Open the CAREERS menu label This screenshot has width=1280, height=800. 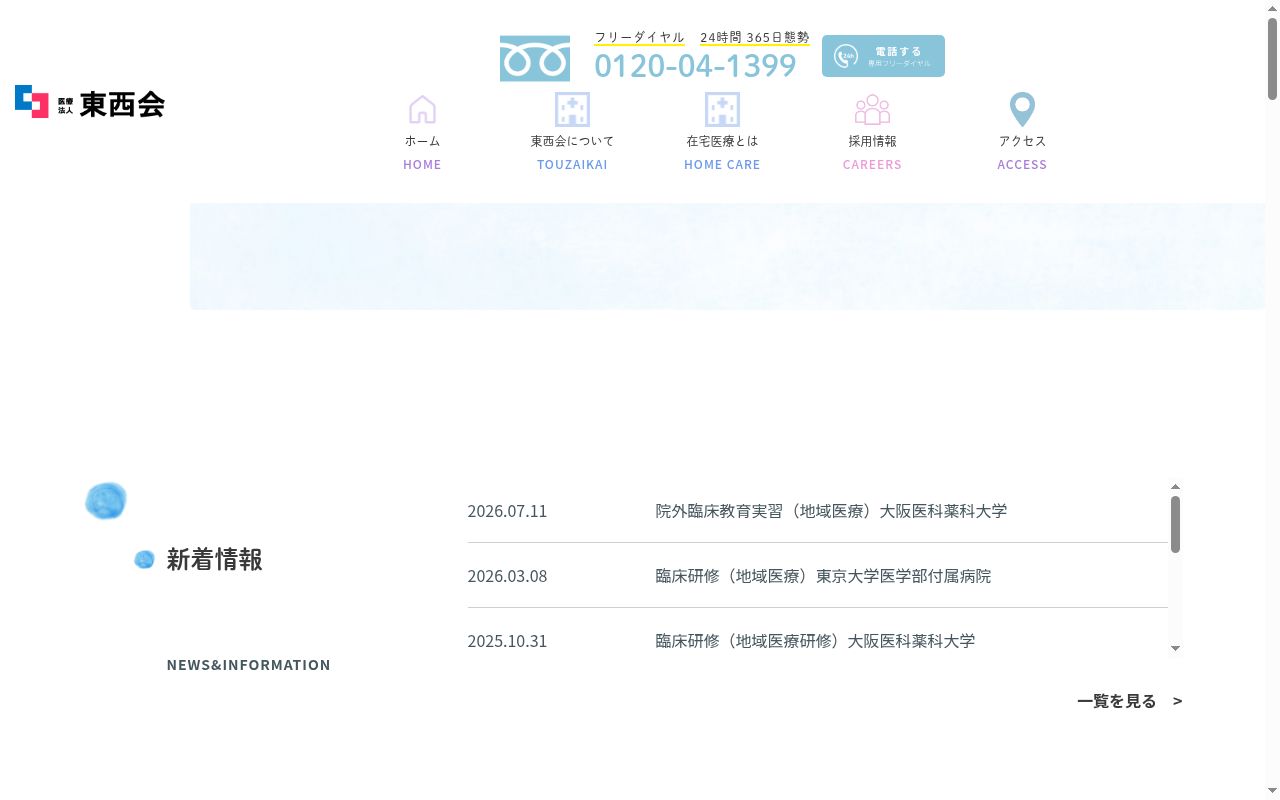[872, 164]
